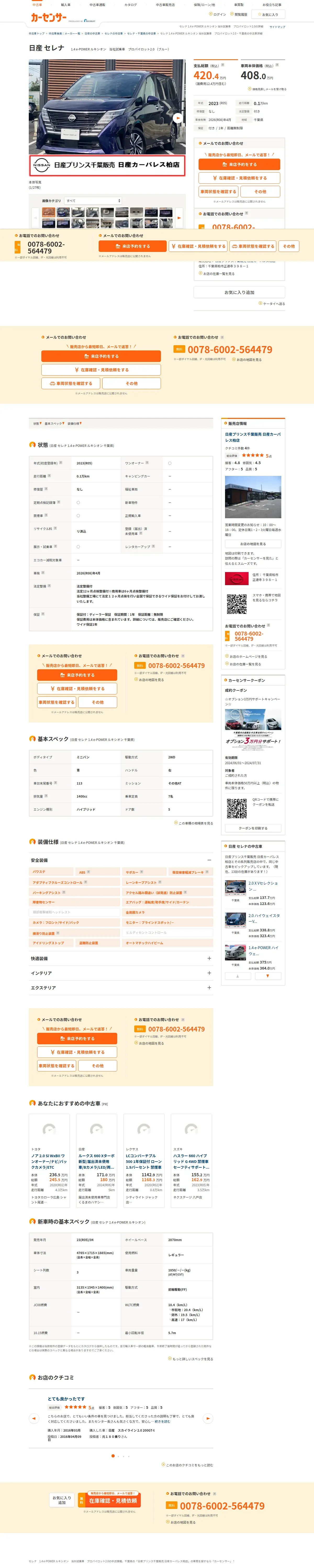314x1568 pixels.
Task: Click the カーセンサー logo
Action: [x=49, y=18]
